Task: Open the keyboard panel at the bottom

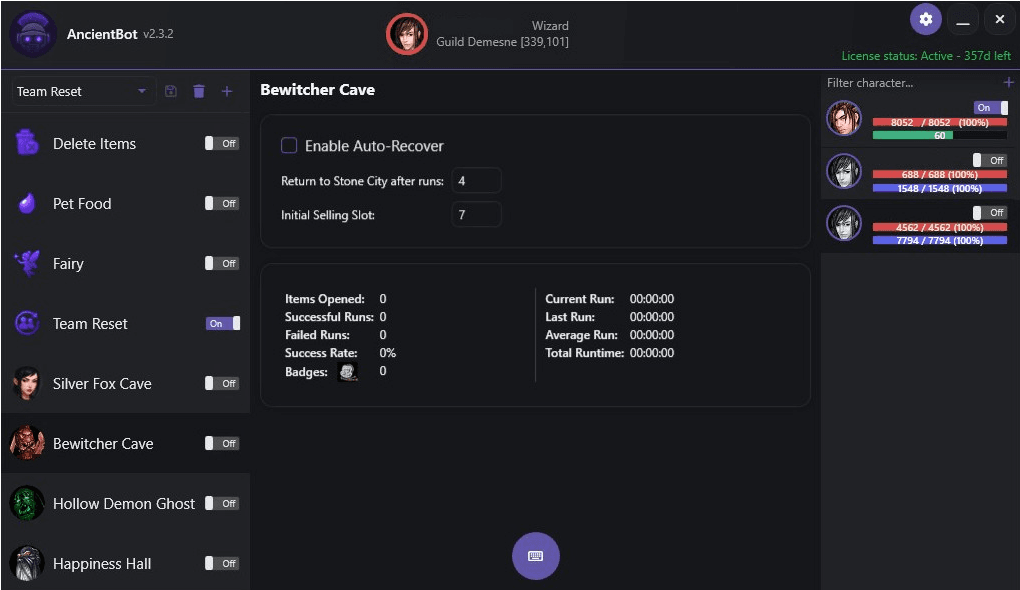Action: click(x=536, y=556)
